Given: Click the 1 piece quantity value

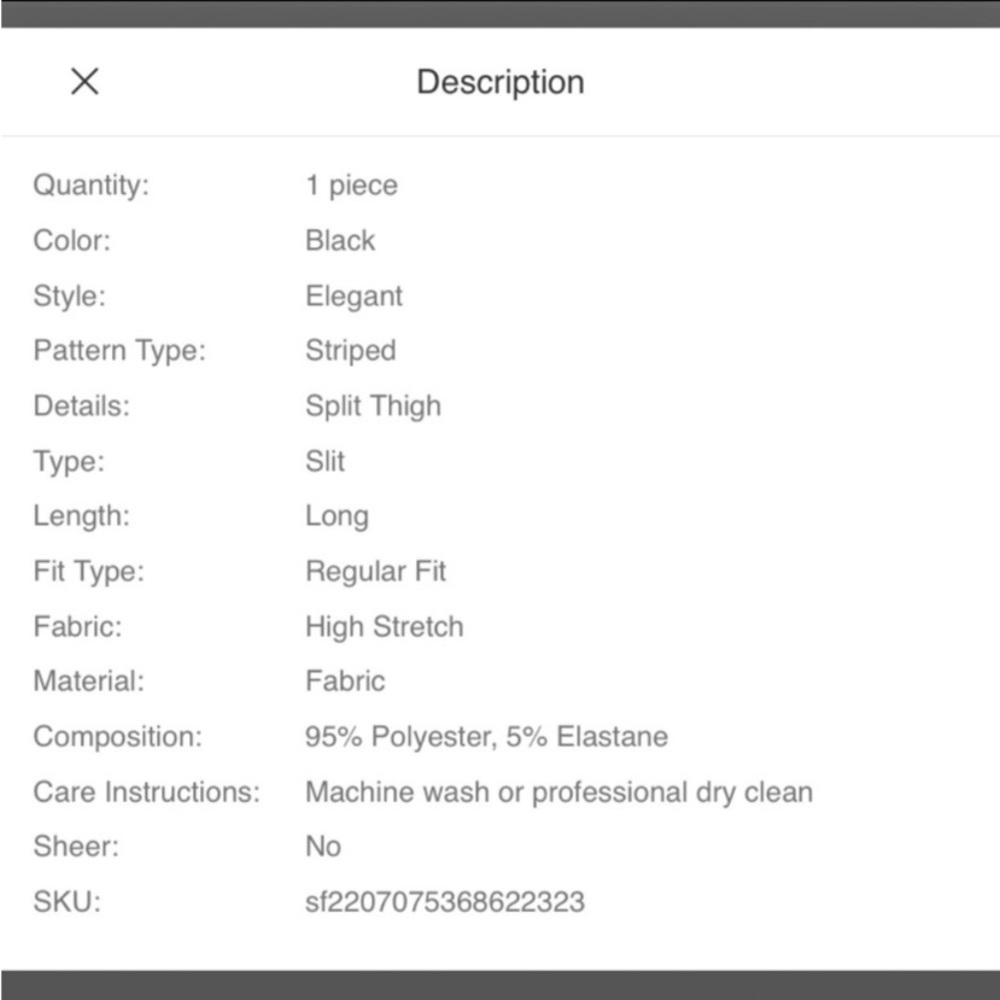Looking at the screenshot, I should pos(351,186).
